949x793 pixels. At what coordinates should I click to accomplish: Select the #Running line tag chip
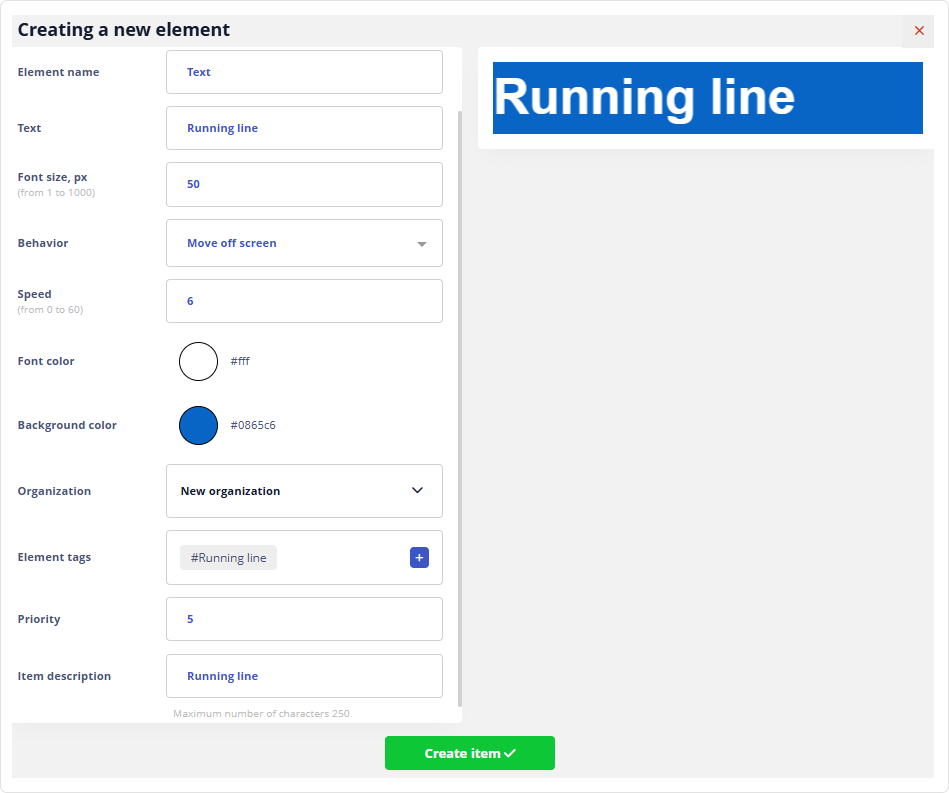[x=228, y=558]
